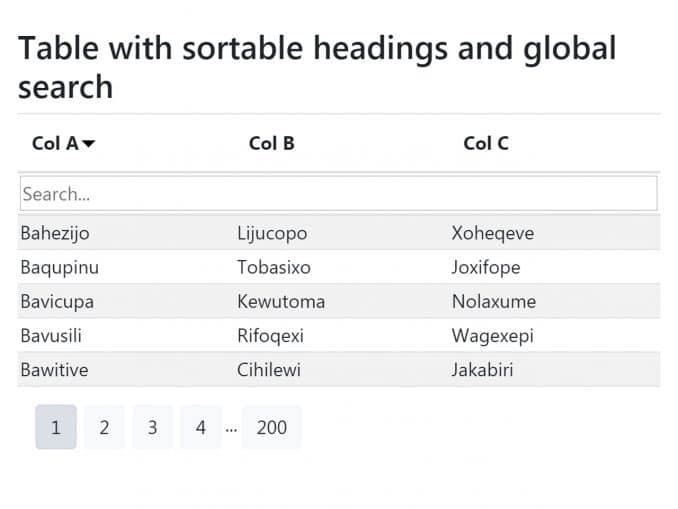Sort table by Col C heading
Image resolution: width=678 pixels, height=509 pixels.
[486, 143]
